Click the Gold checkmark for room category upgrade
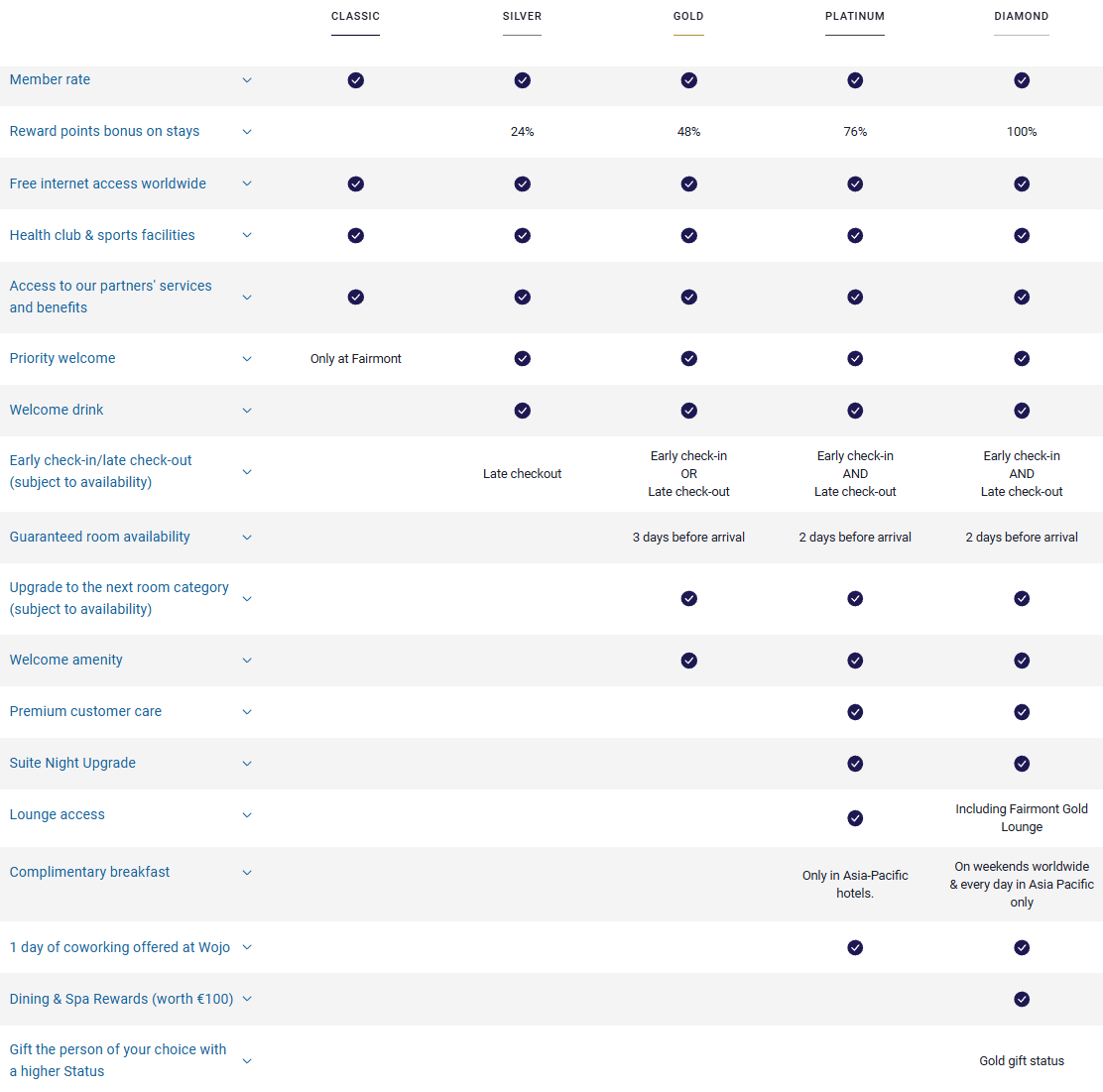This screenshot has width=1103, height=1092. tap(688, 598)
